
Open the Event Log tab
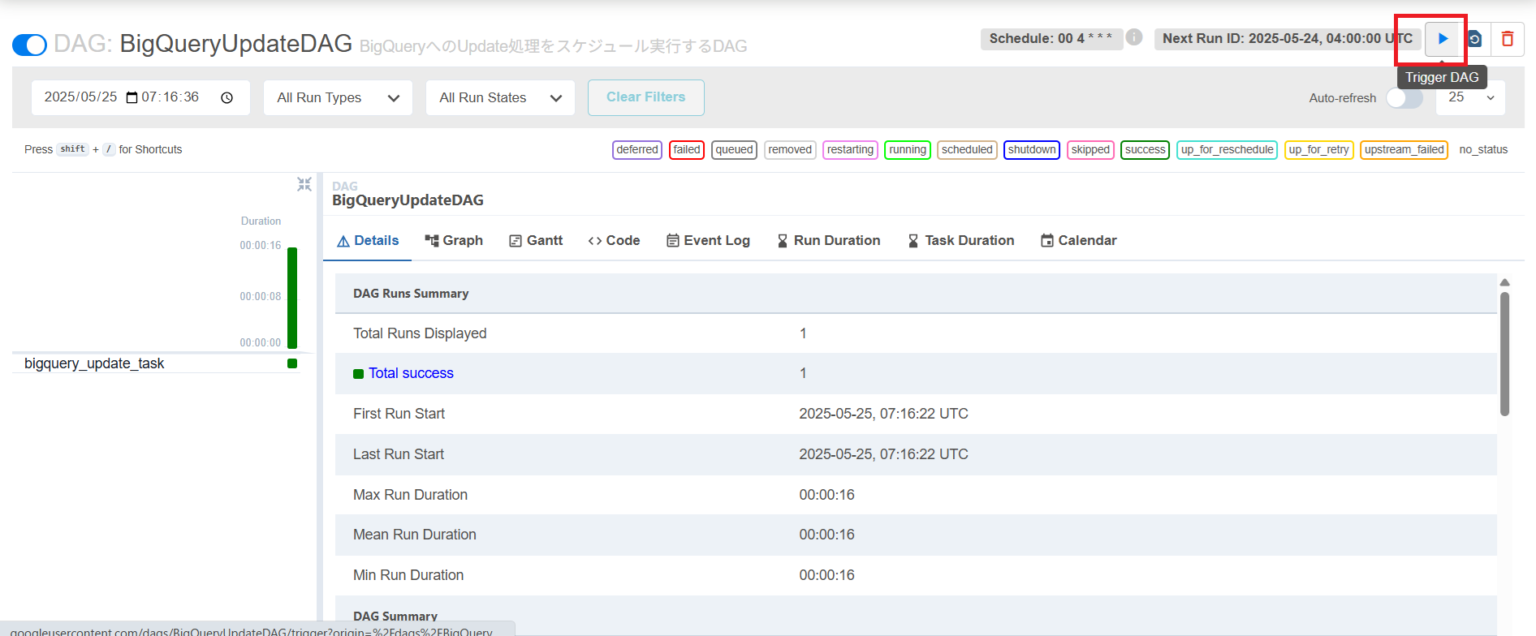pos(708,240)
